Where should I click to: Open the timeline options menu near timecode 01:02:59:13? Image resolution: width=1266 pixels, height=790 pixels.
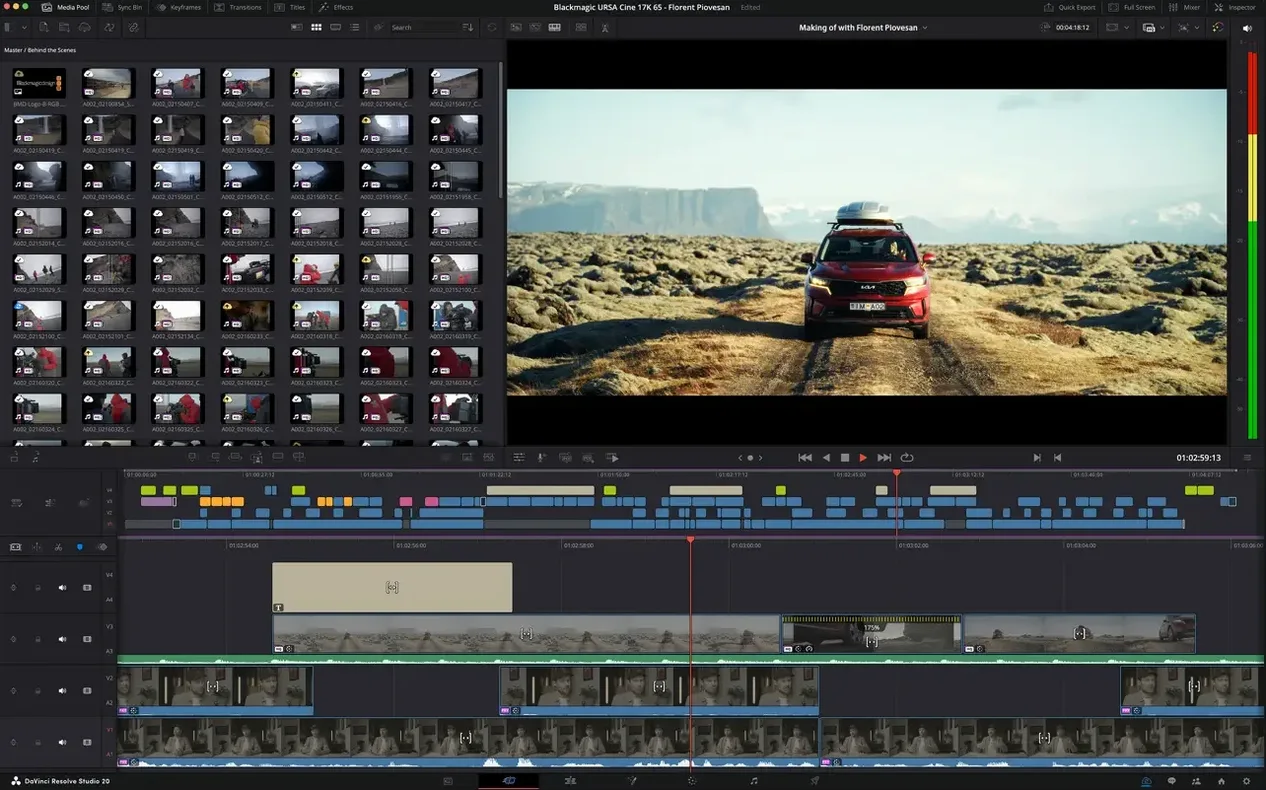pyautogui.click(x=1247, y=457)
